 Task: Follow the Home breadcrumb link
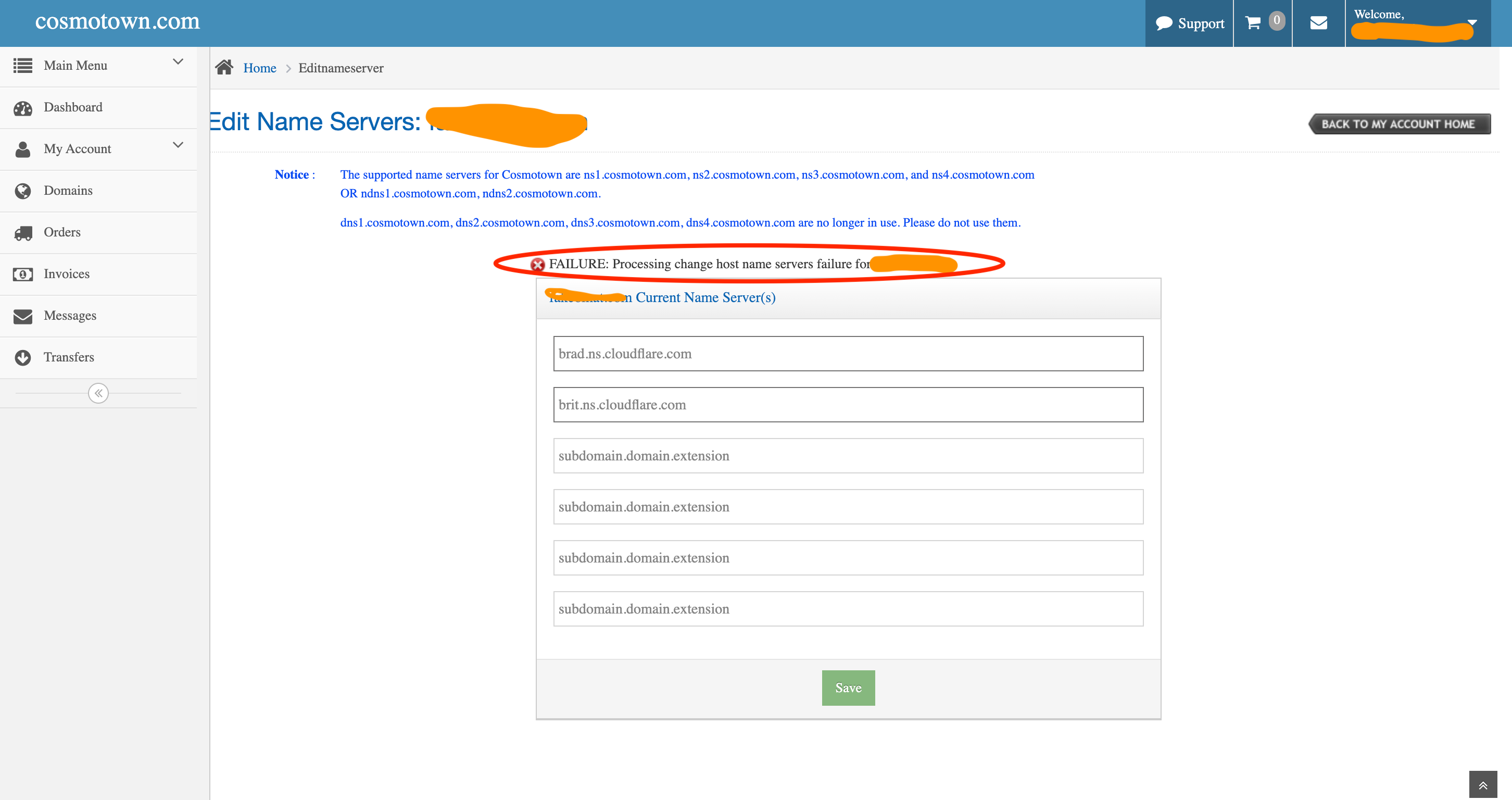[x=259, y=68]
